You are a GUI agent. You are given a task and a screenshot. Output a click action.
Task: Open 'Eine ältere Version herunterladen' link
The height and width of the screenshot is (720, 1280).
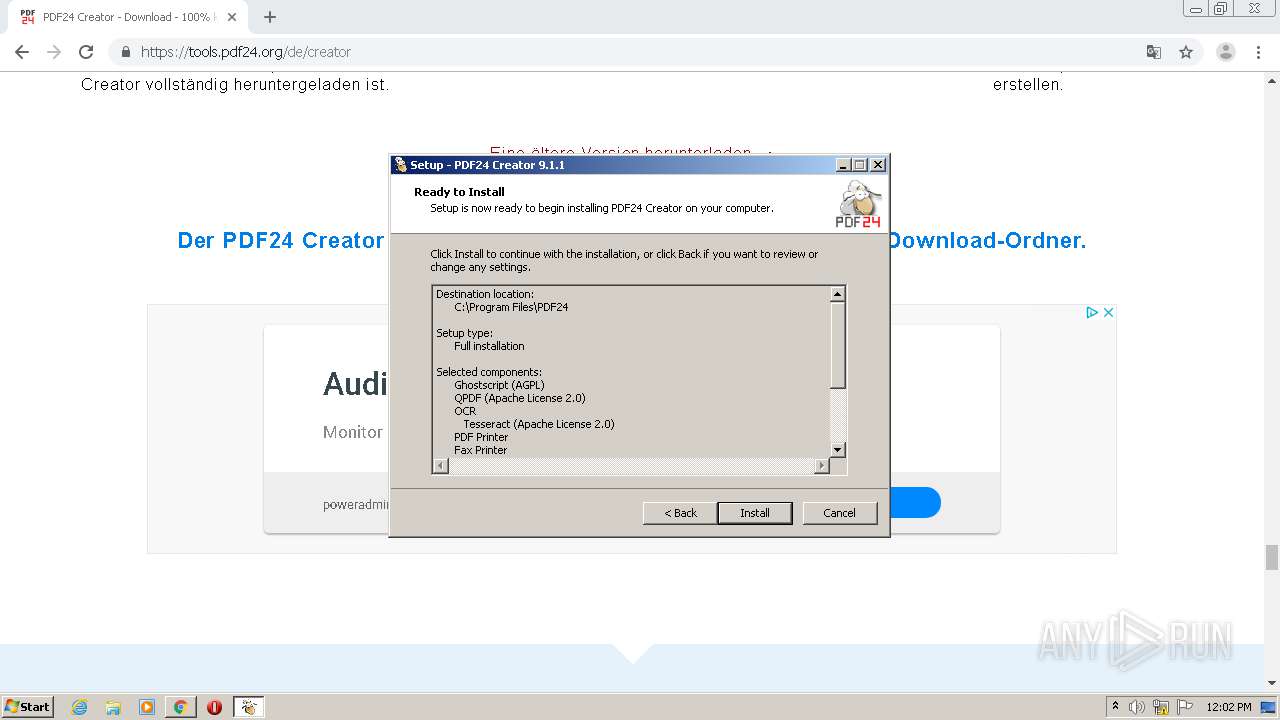(x=620, y=153)
